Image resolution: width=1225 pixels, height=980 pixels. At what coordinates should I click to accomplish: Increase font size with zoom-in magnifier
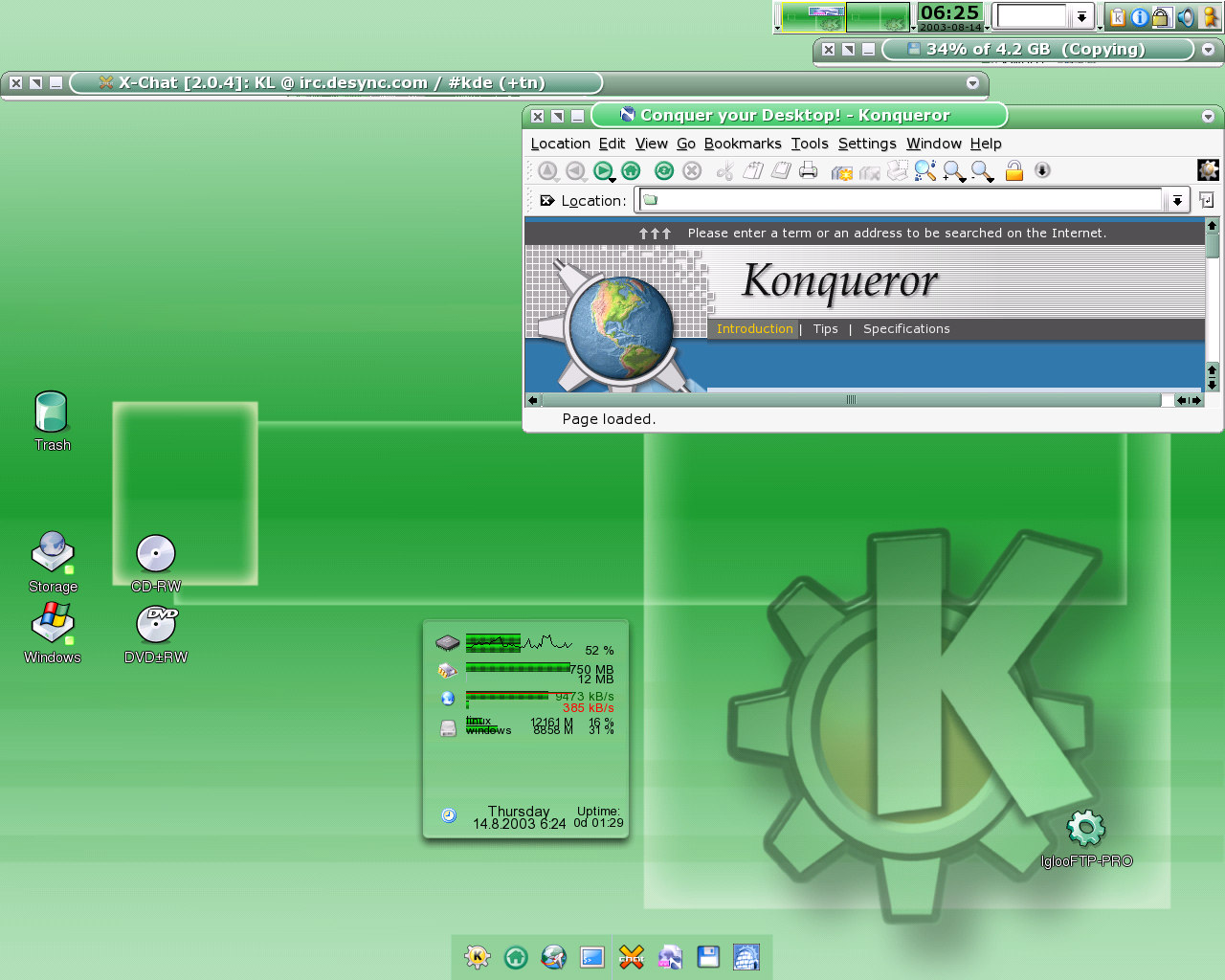[953, 170]
